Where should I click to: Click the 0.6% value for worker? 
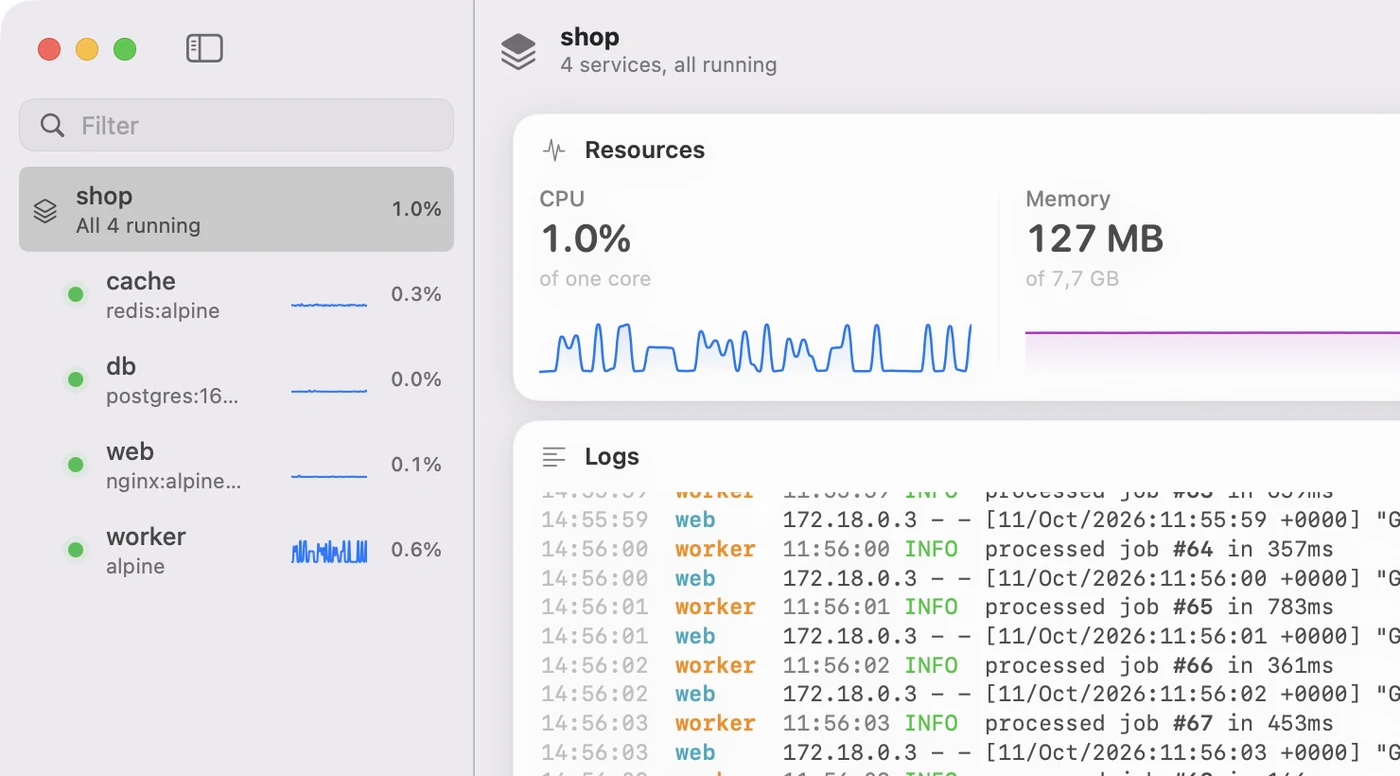[416, 549]
